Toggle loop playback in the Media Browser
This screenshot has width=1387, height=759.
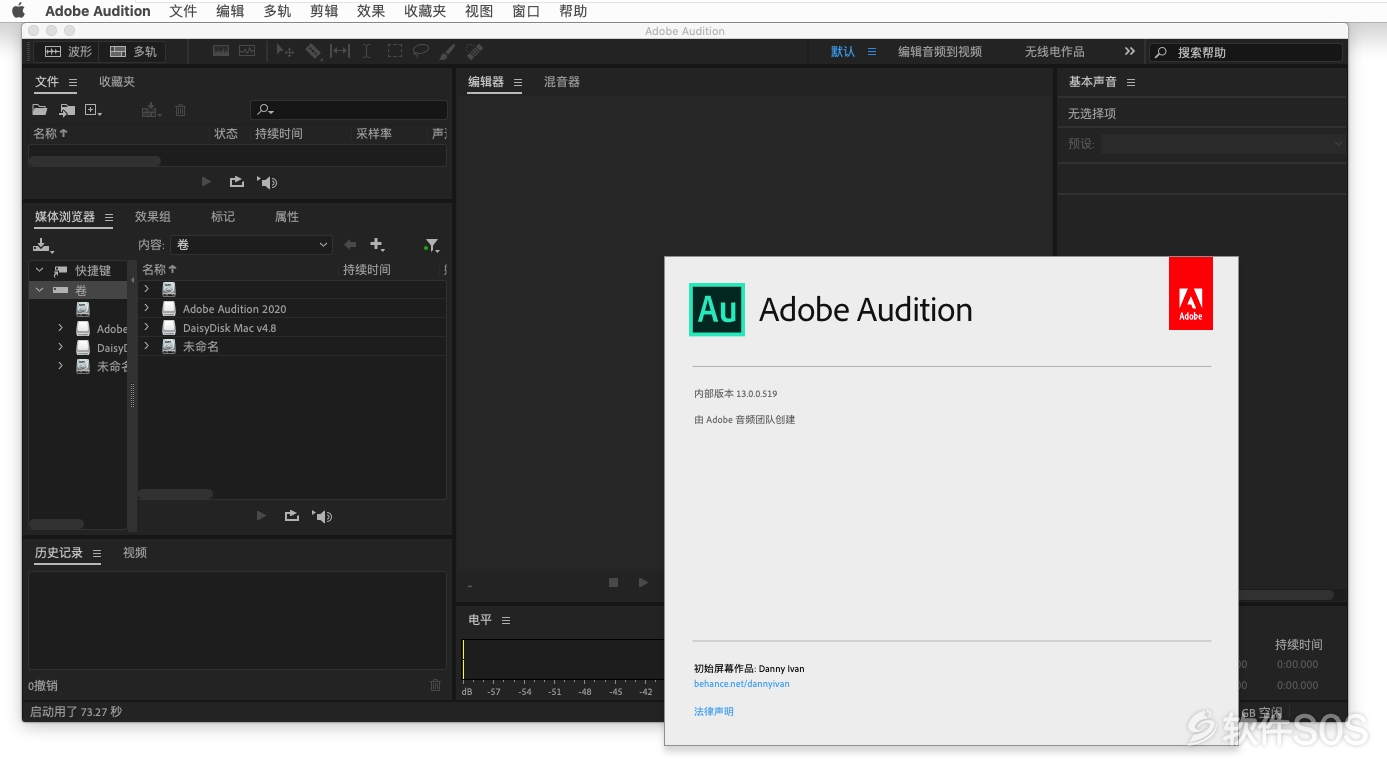point(292,516)
